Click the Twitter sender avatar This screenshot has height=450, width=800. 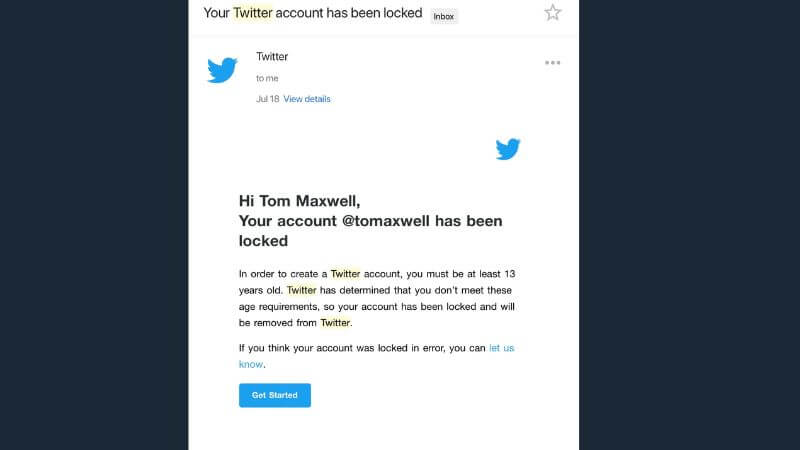[x=222, y=70]
